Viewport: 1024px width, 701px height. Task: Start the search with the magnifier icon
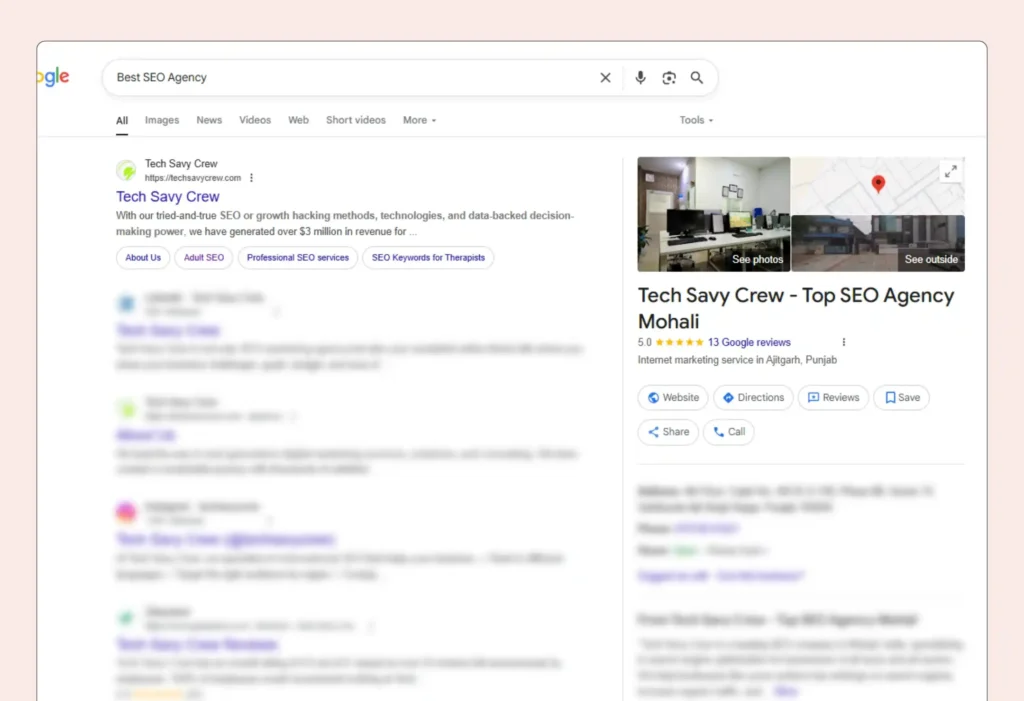pyautogui.click(x=696, y=77)
